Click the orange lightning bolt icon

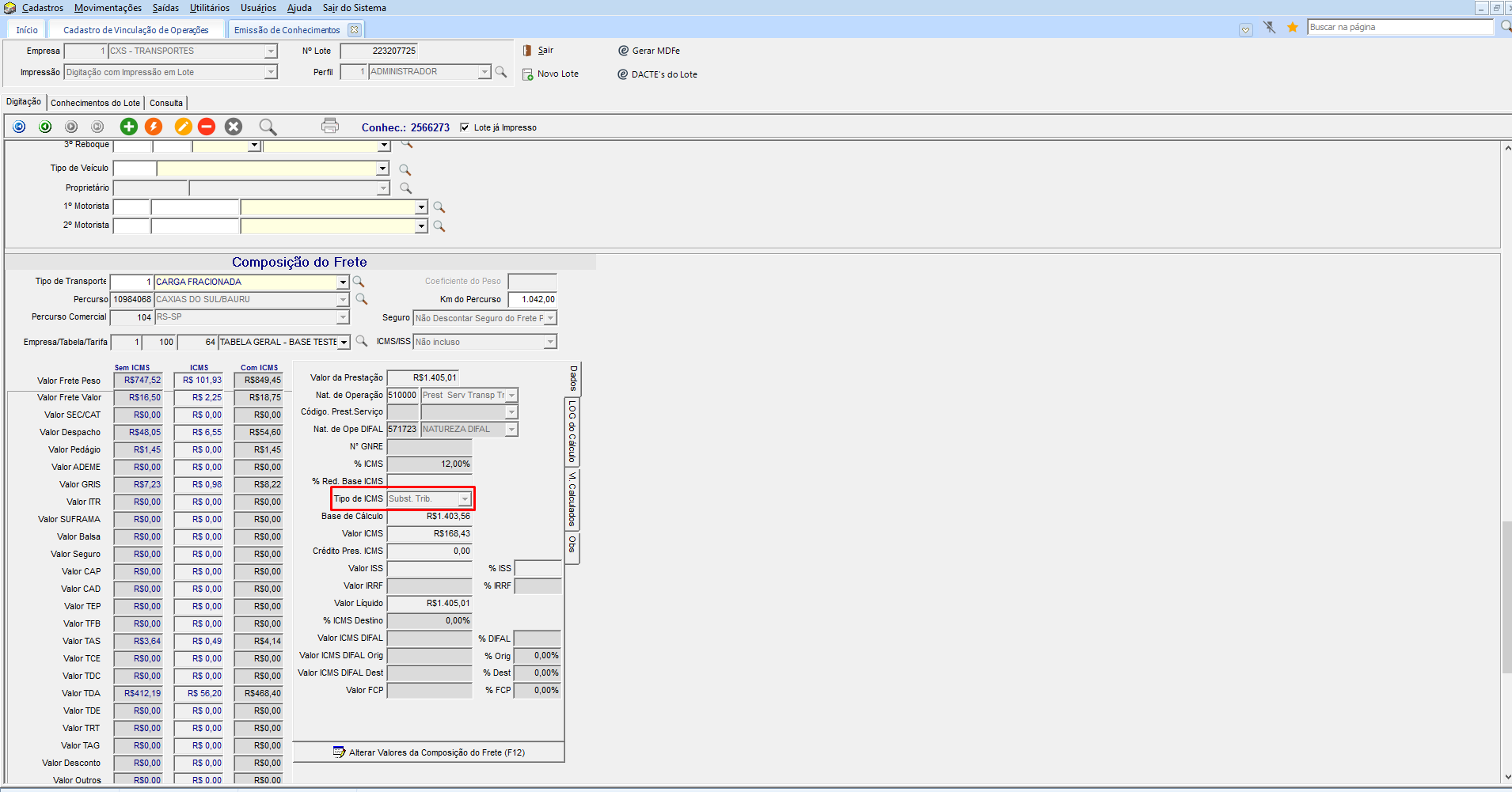[x=154, y=127]
